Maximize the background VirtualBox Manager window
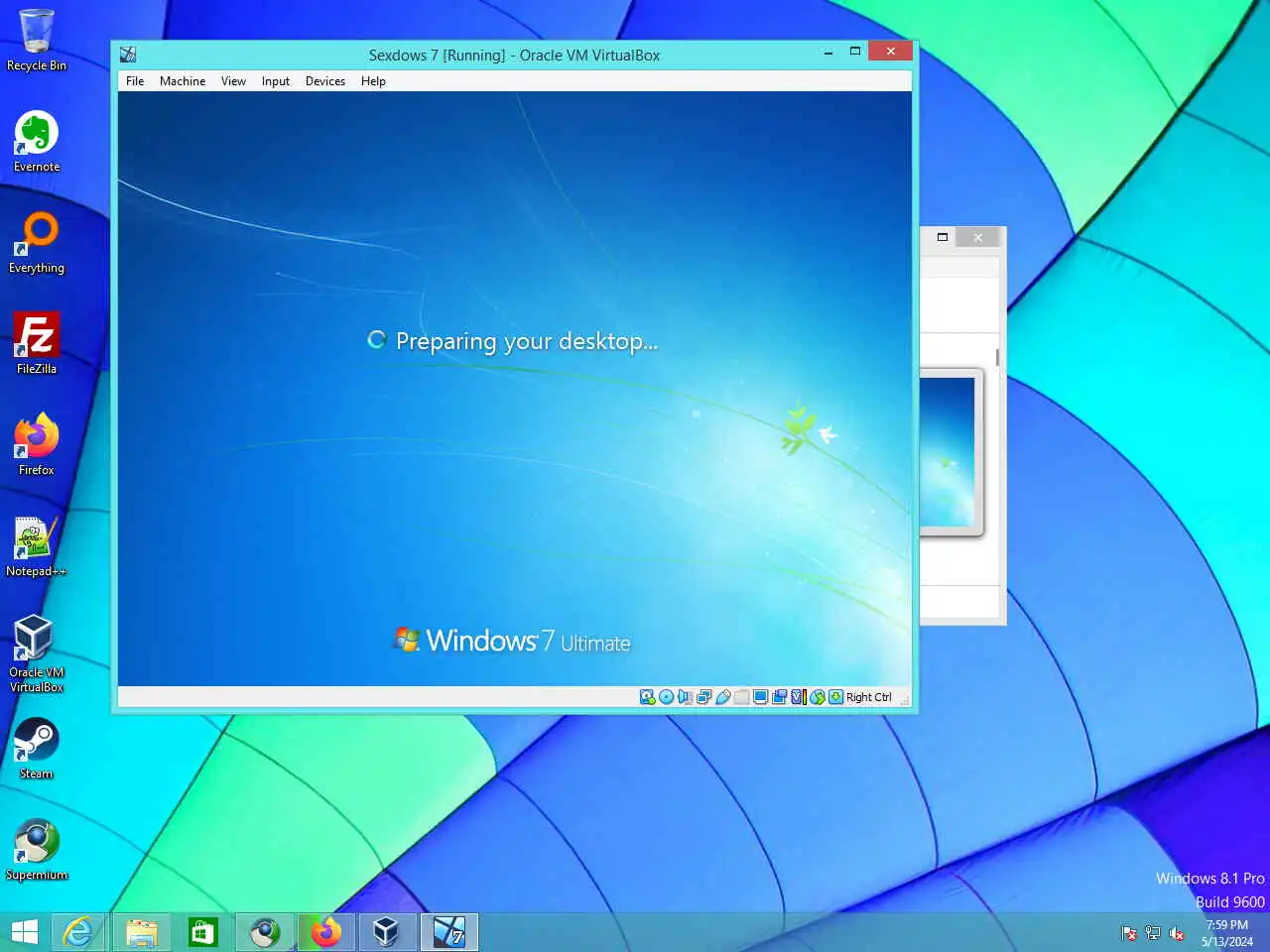The image size is (1270, 952). click(943, 237)
